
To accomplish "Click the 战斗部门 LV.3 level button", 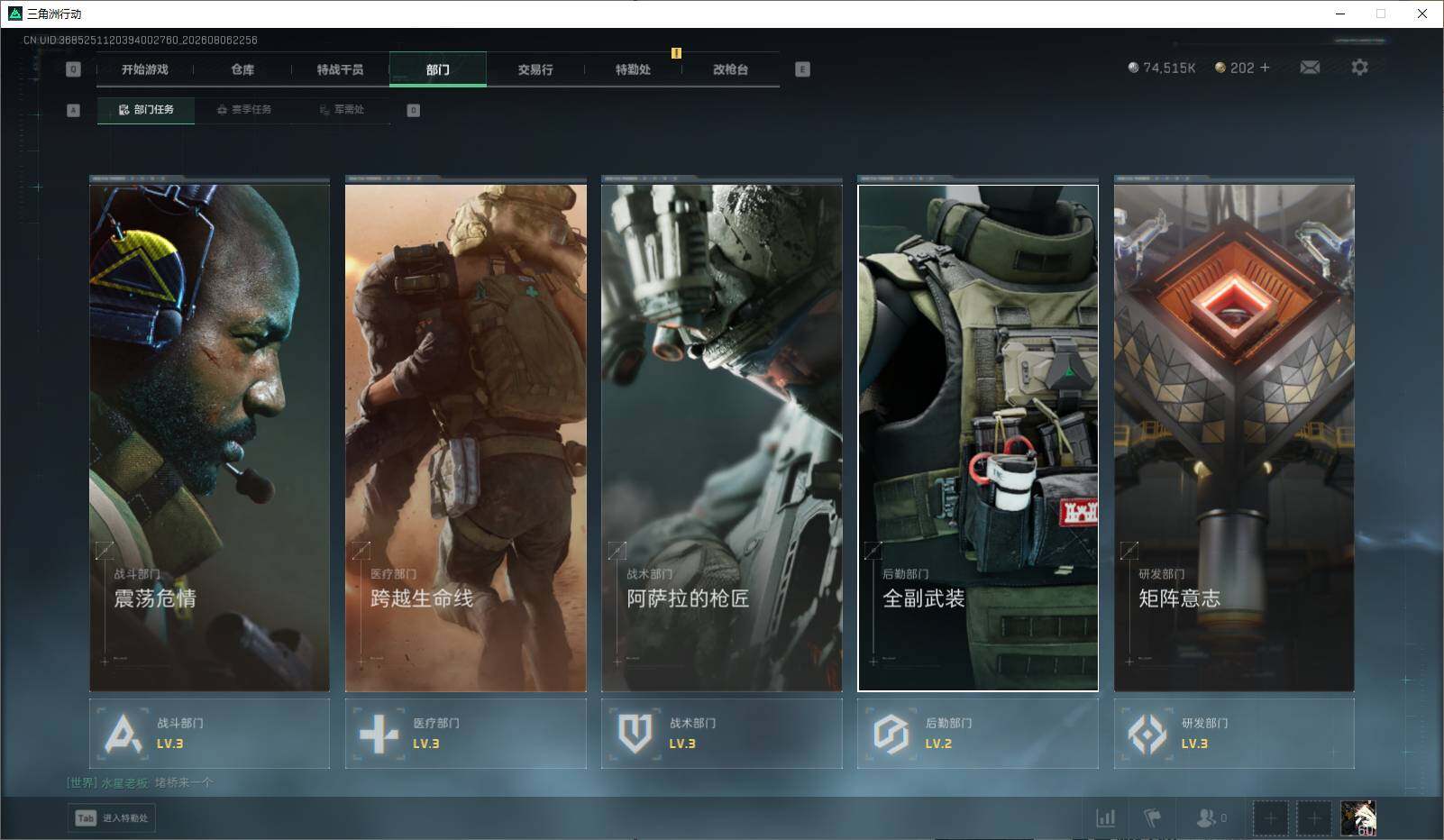I will [209, 734].
